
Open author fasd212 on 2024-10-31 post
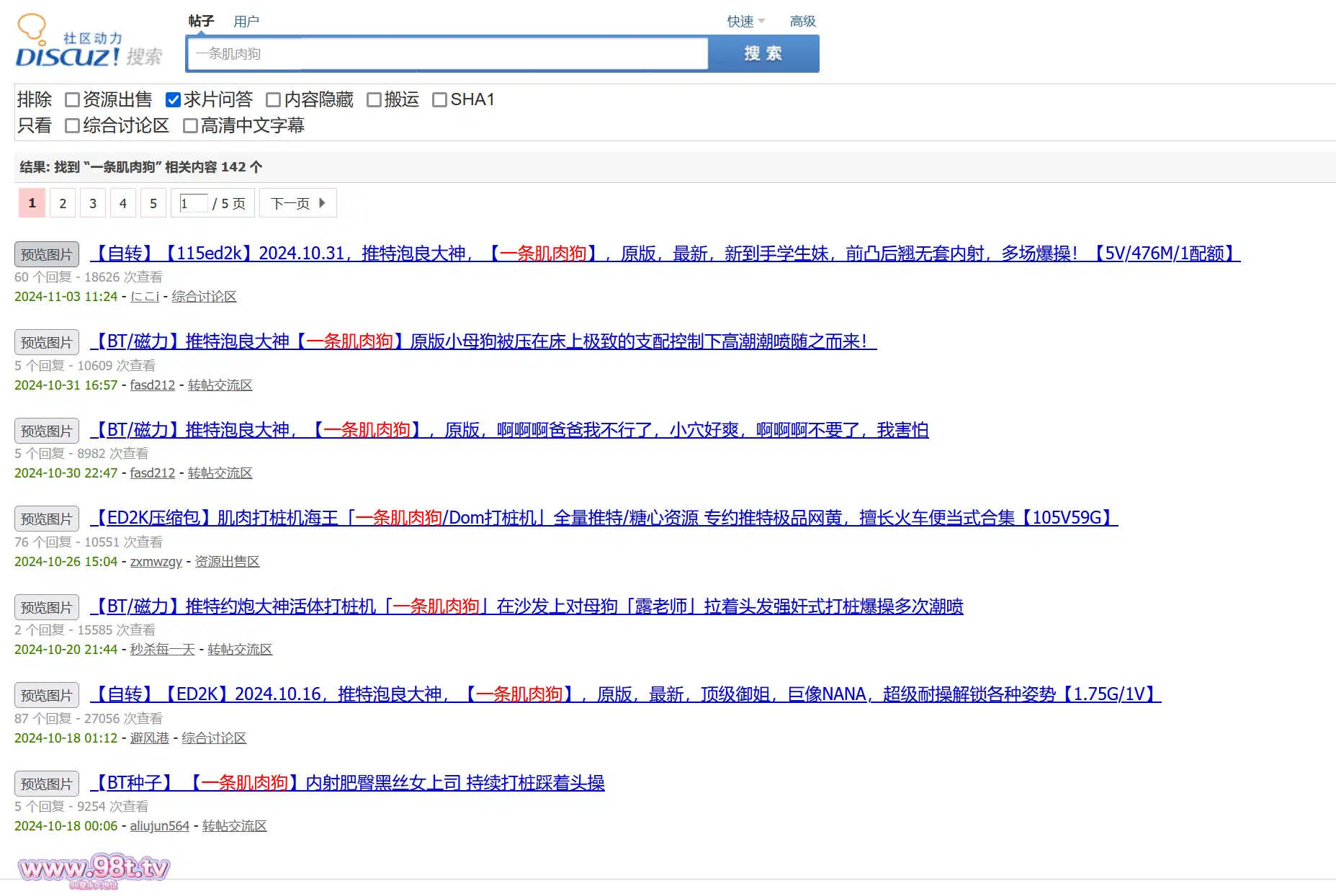153,385
